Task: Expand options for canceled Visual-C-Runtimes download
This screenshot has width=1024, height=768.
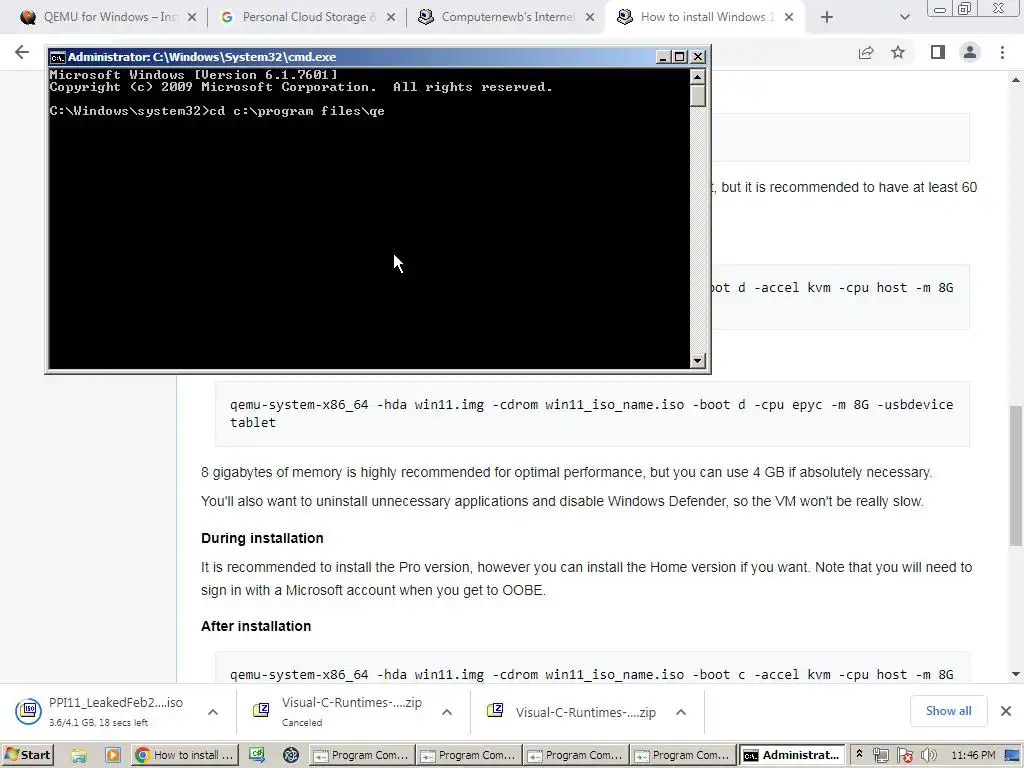Action: coord(447,712)
